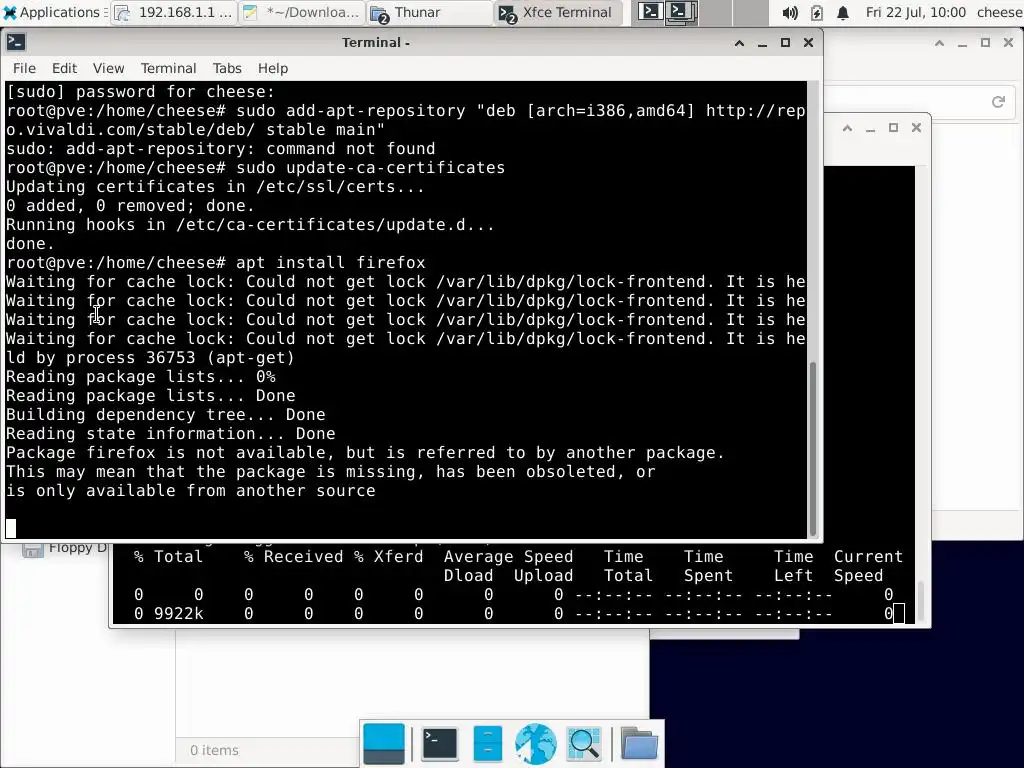This screenshot has height=768, width=1024.
Task: Open the Help menu in Terminal
Action: click(272, 69)
